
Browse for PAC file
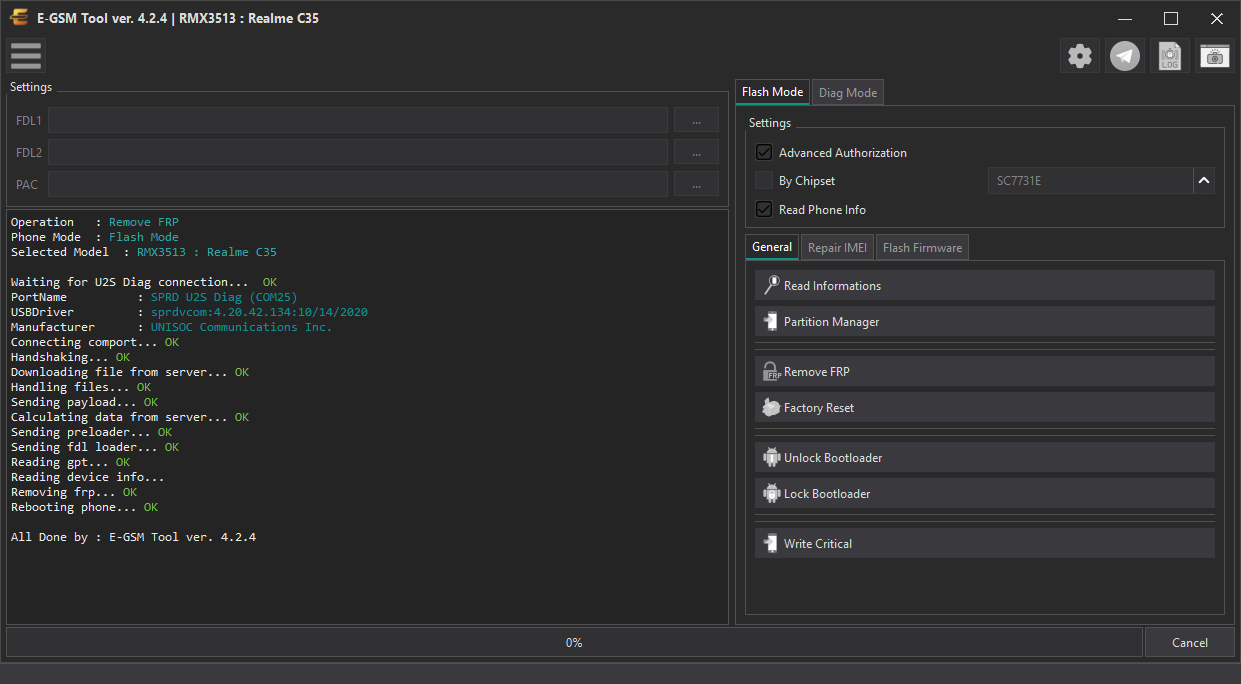point(696,184)
